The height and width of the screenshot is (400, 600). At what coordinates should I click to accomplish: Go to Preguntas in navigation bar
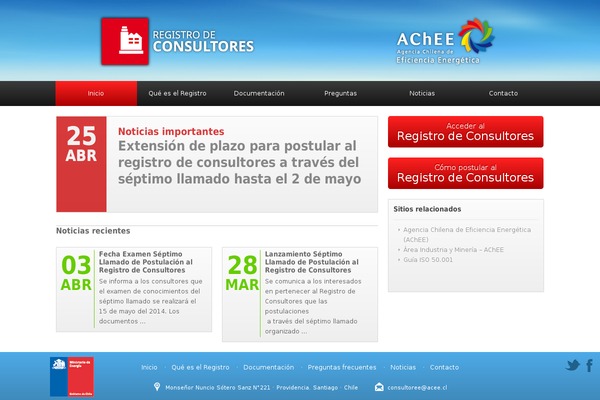coord(341,93)
